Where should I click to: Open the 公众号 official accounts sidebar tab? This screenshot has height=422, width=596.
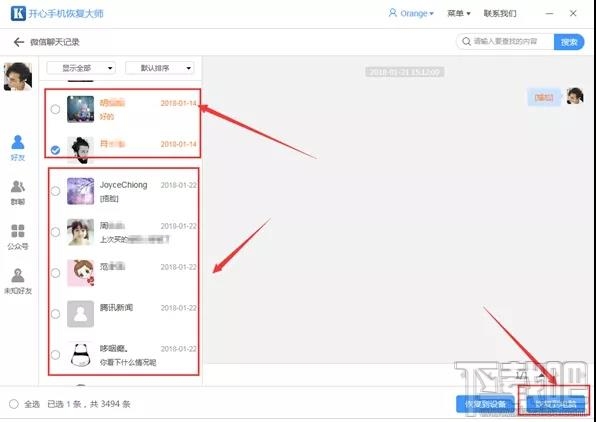(18, 237)
